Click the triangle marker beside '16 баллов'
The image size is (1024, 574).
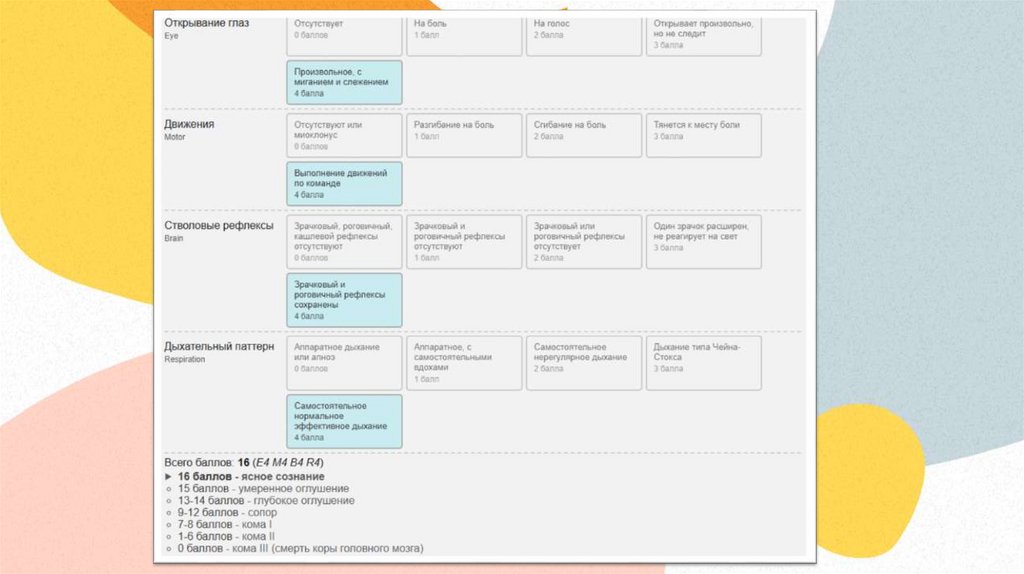coord(168,477)
